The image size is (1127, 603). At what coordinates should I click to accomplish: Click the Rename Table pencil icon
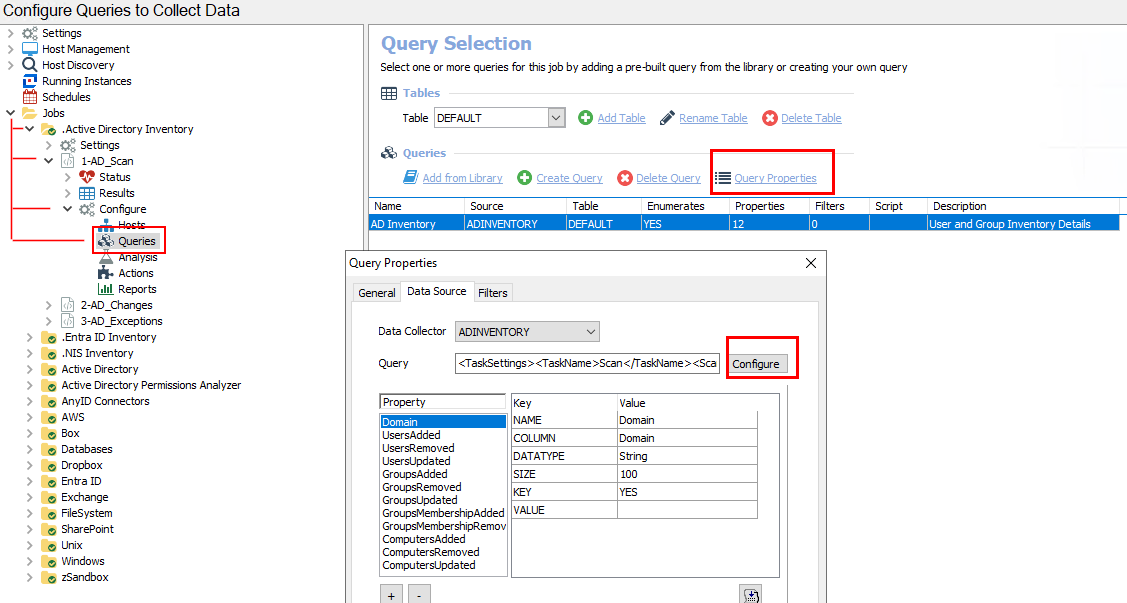(x=667, y=118)
